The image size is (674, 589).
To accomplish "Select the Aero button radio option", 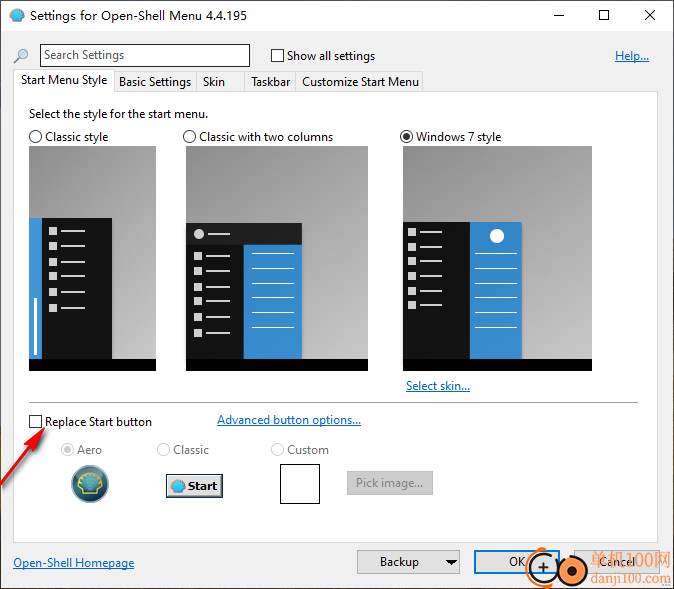I will coord(67,450).
